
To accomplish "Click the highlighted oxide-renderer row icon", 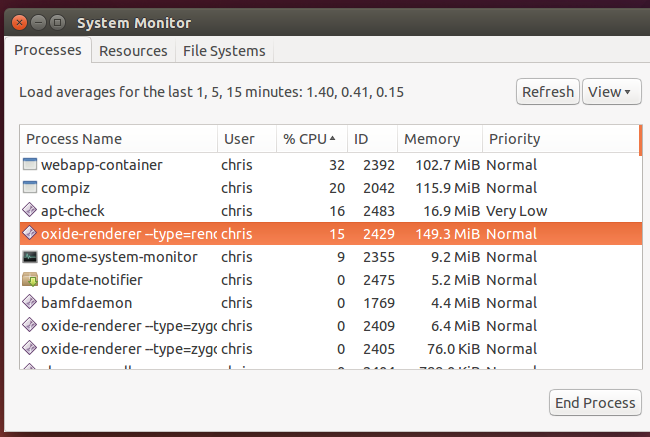I will click(x=30, y=234).
